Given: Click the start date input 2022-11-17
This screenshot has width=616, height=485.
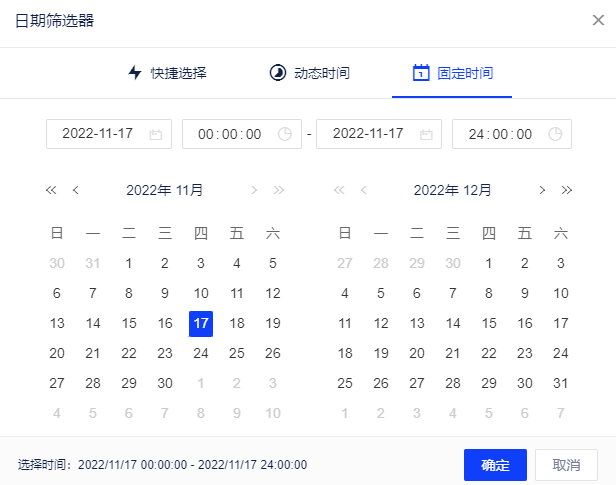Looking at the screenshot, I should 96,134.
